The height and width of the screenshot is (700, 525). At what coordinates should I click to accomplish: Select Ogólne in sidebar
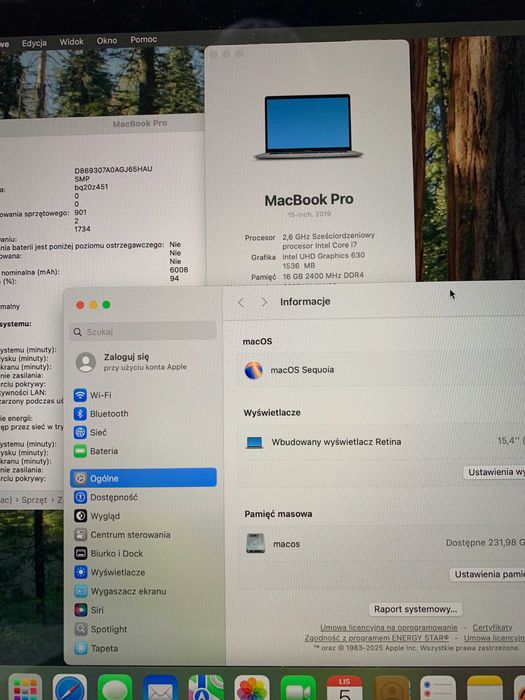[x=143, y=478]
